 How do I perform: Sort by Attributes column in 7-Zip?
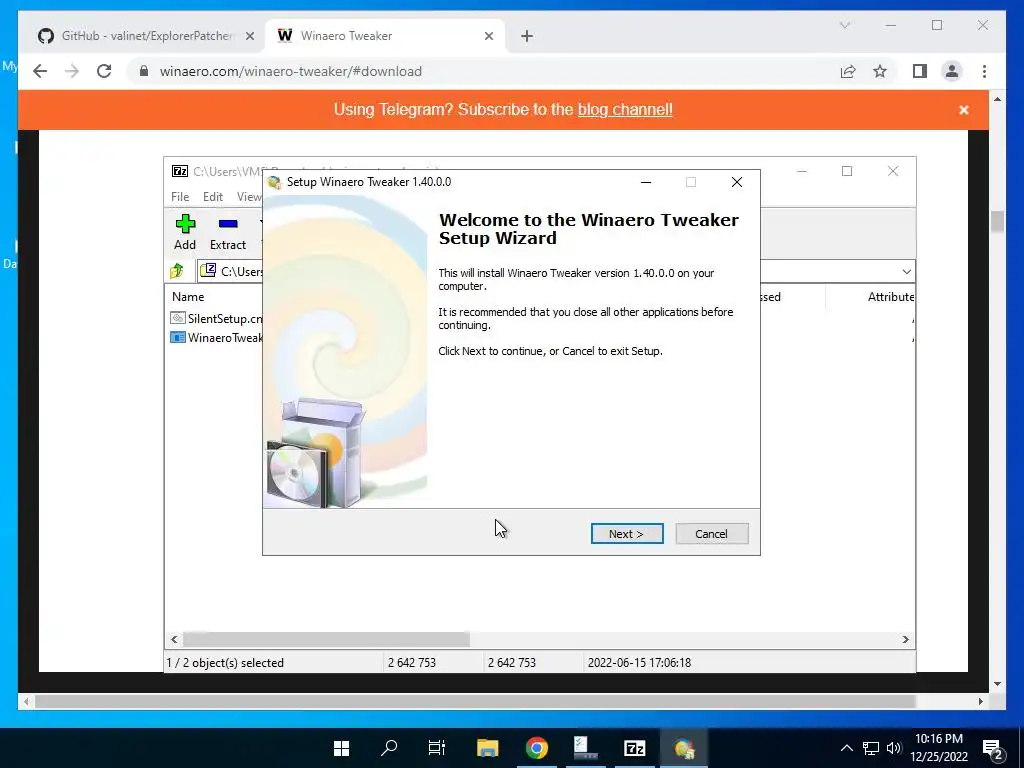tap(890, 296)
